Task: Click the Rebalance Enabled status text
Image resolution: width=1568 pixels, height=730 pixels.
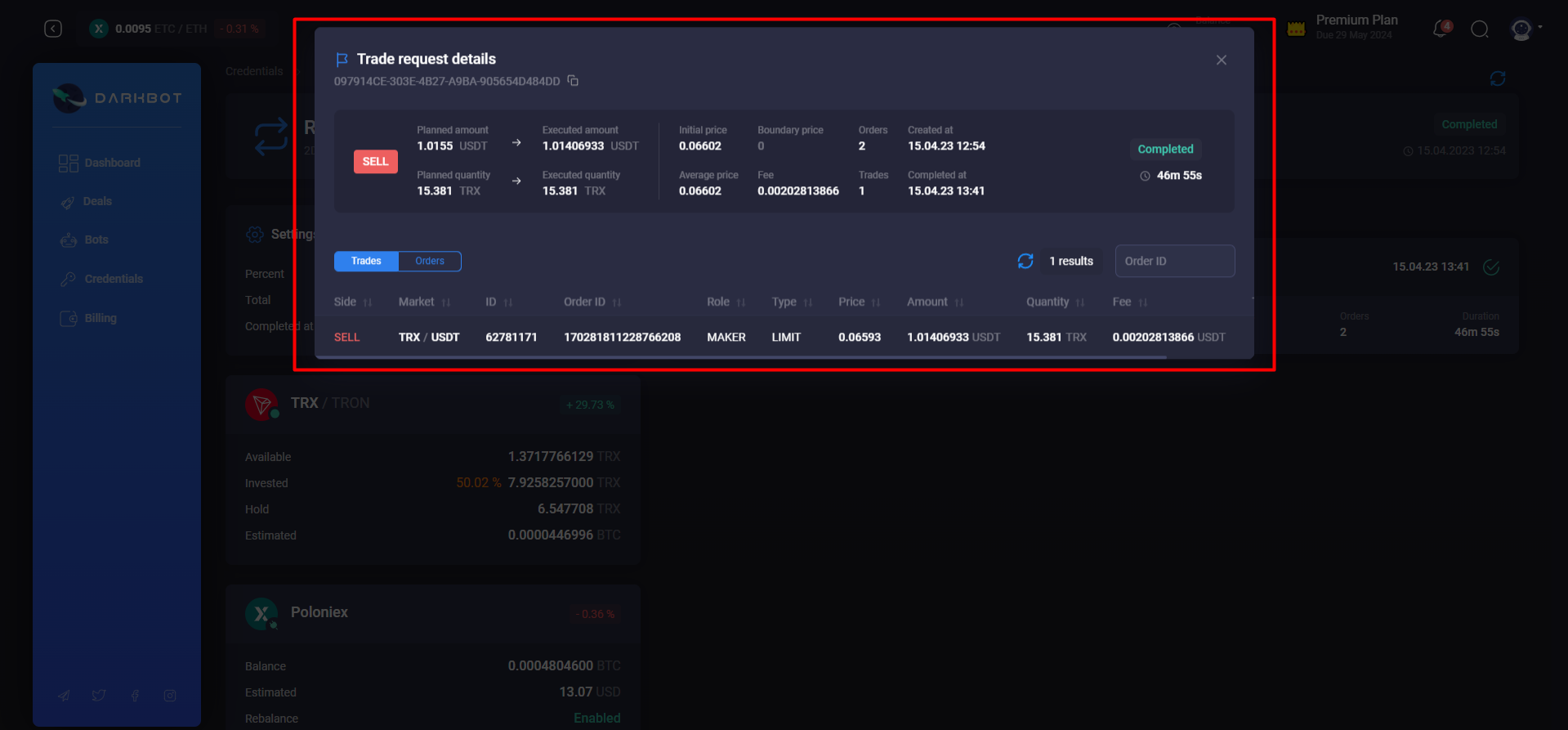Action: [596, 718]
